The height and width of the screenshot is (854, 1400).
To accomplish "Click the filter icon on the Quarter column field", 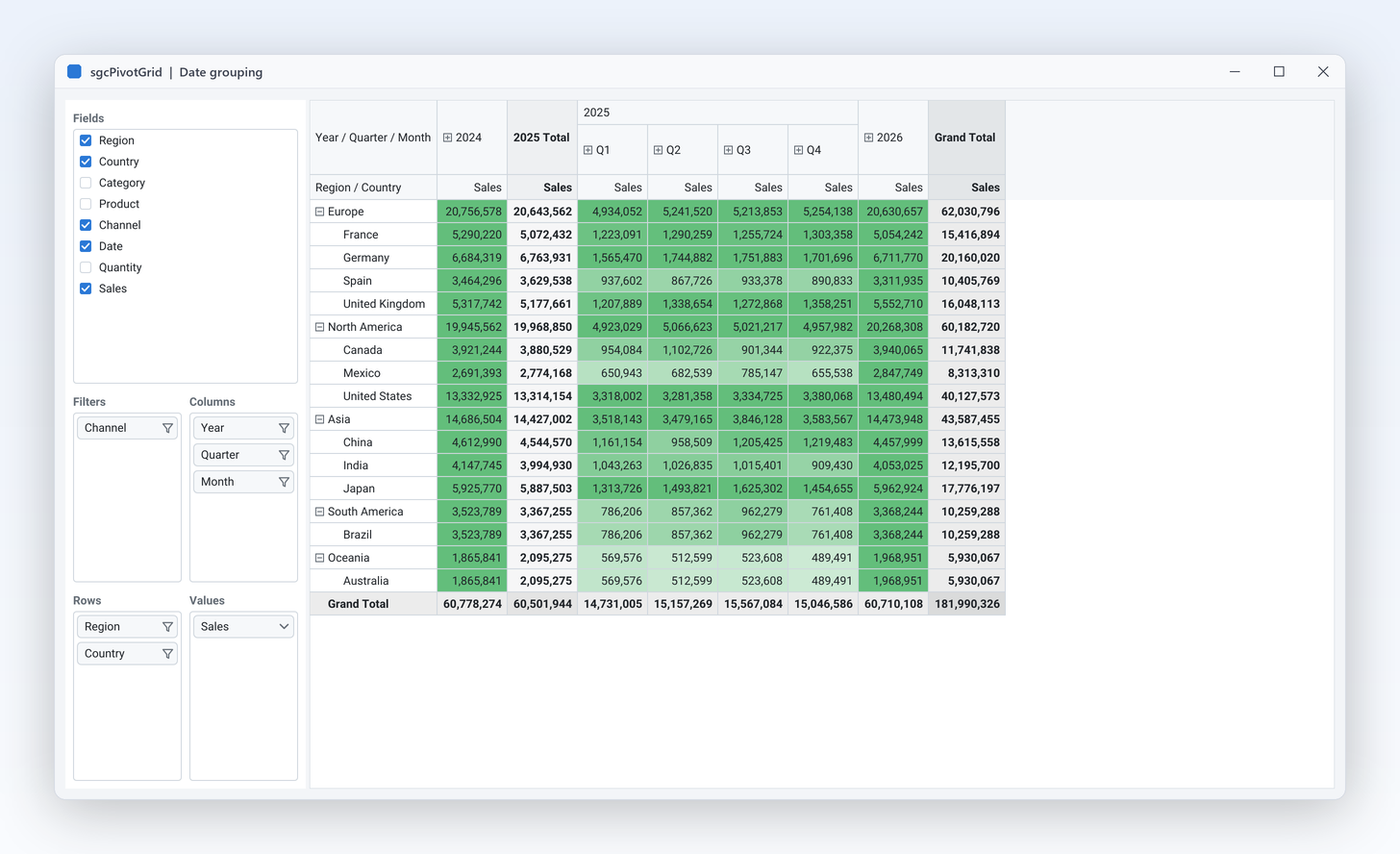I will (284, 455).
